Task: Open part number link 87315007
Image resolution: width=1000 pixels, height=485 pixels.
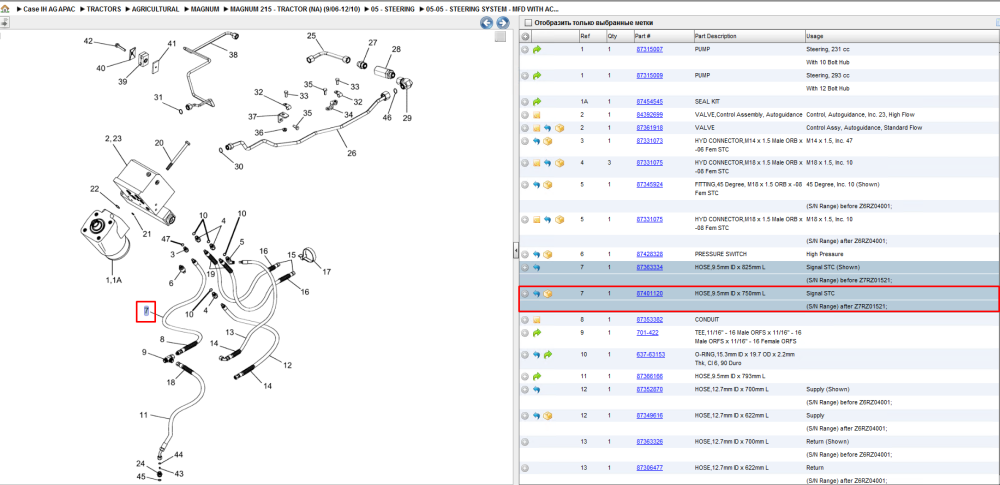Action: 649,49
